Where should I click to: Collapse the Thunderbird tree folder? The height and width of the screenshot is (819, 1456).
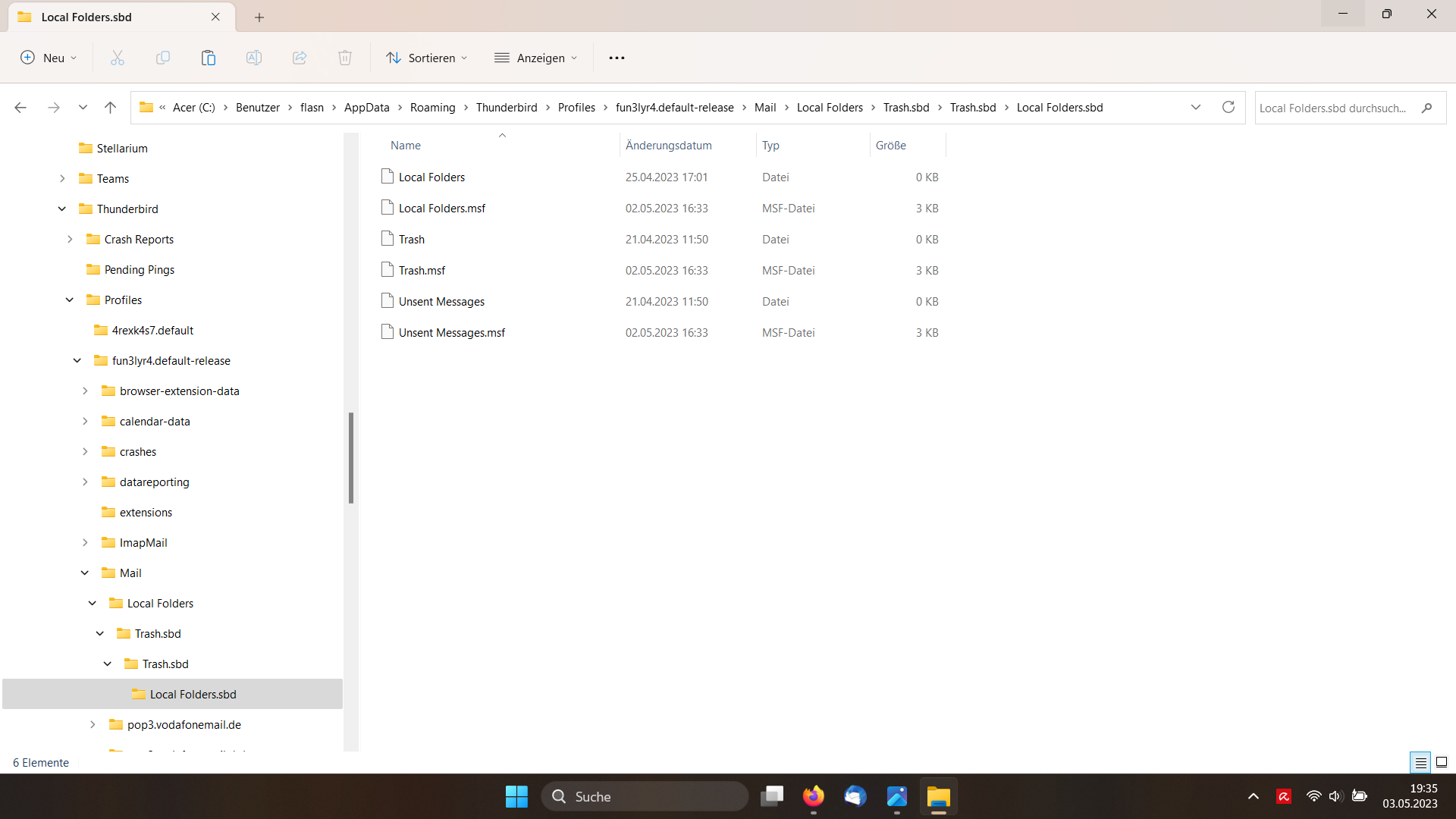(62, 209)
